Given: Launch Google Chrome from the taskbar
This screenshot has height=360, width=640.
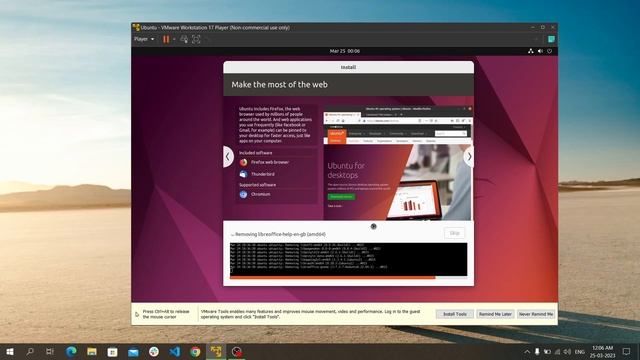Looking at the screenshot, I should pyautogui.click(x=196, y=351).
